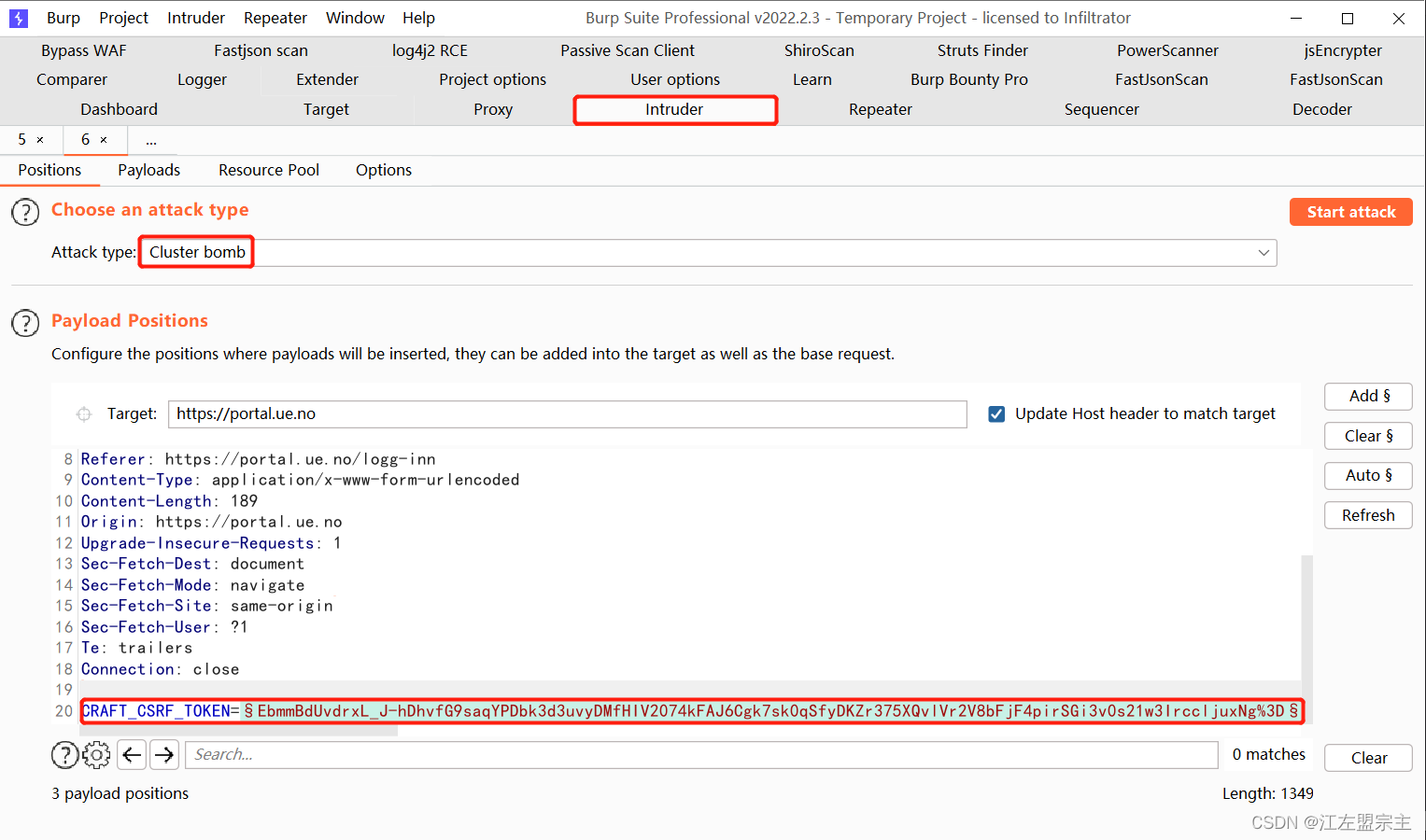
Task: Click Auto § button
Action: (x=1368, y=476)
